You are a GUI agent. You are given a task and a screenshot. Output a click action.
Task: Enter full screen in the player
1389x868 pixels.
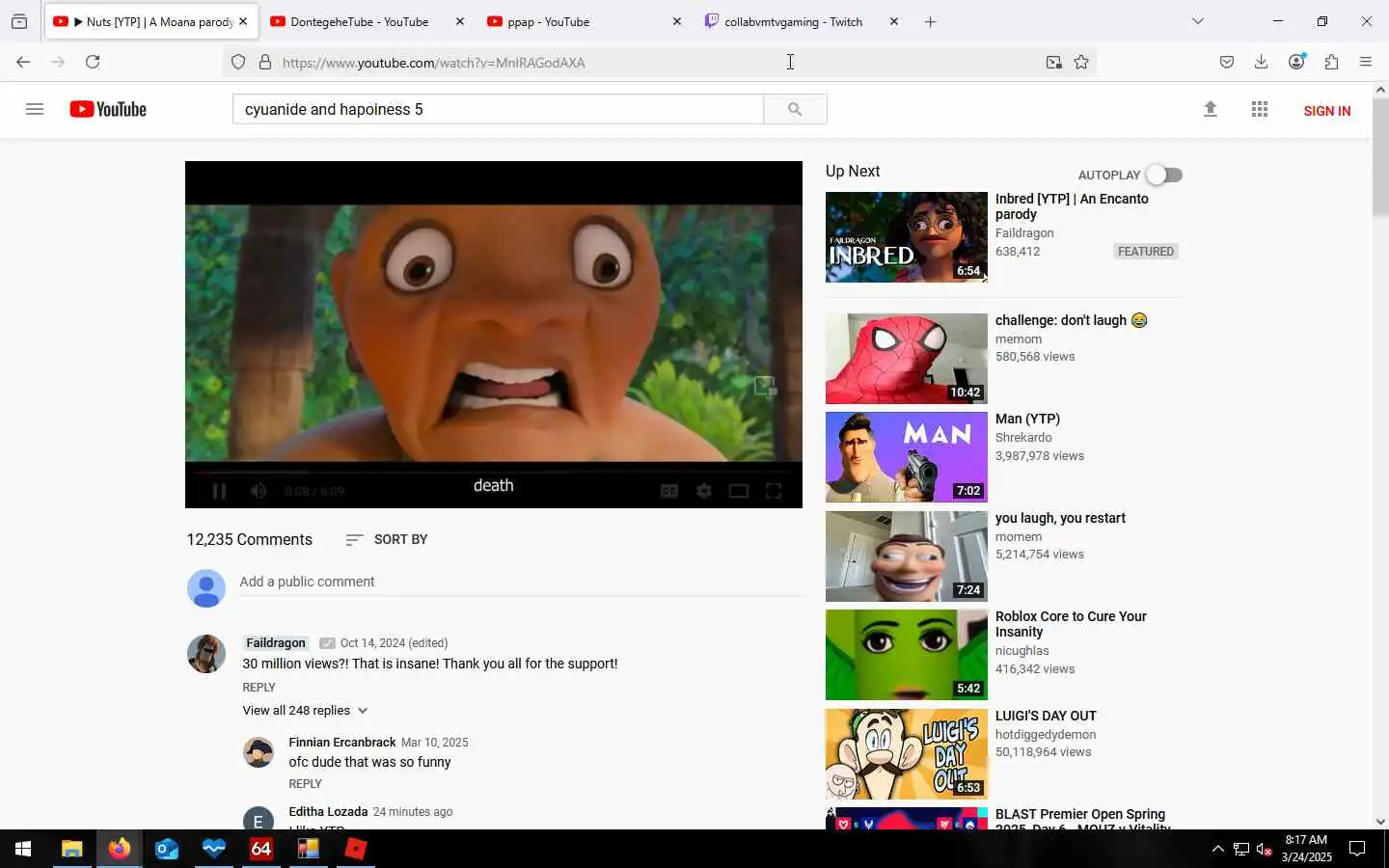(x=774, y=491)
